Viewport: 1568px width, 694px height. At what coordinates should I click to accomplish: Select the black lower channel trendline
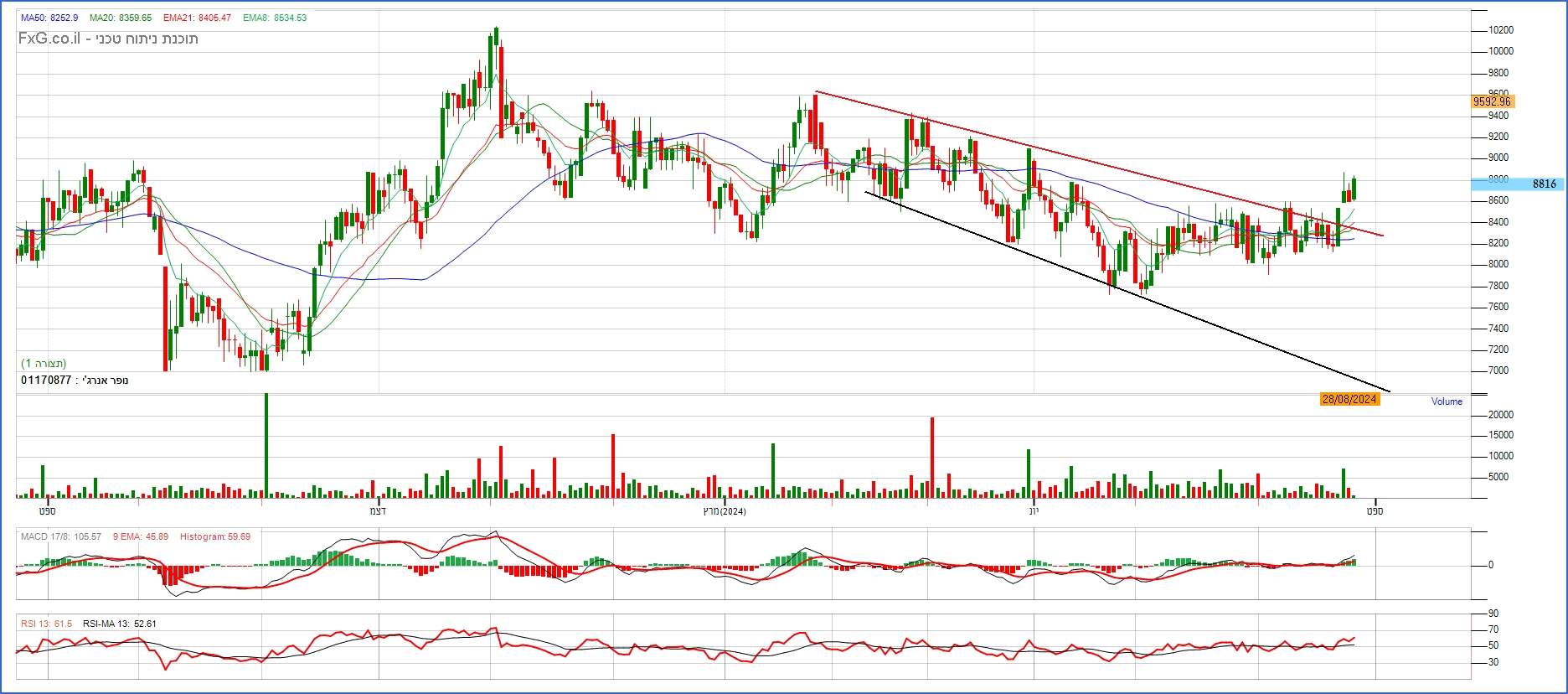(x=1127, y=292)
